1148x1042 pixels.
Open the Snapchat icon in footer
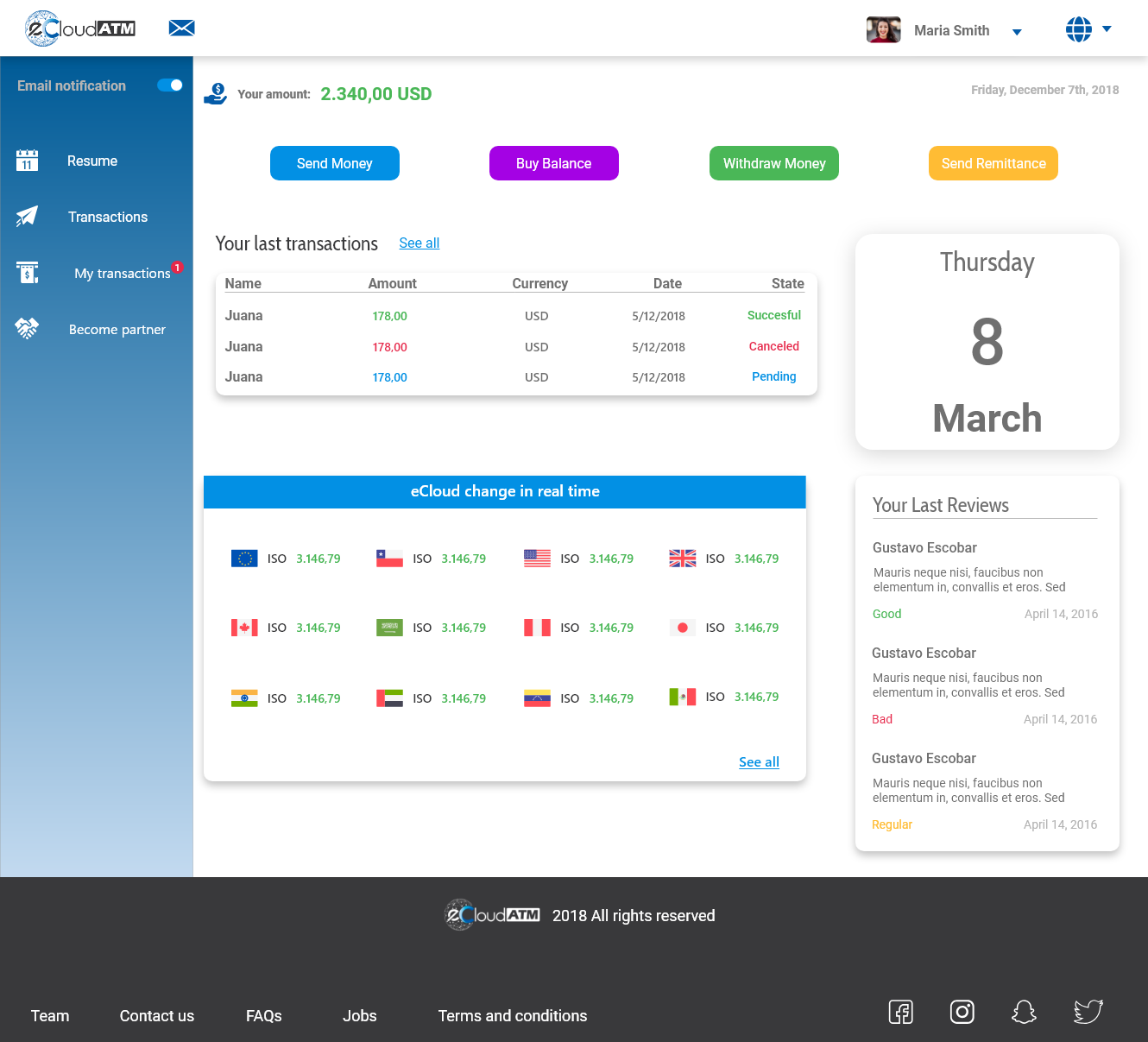pyautogui.click(x=1024, y=1012)
